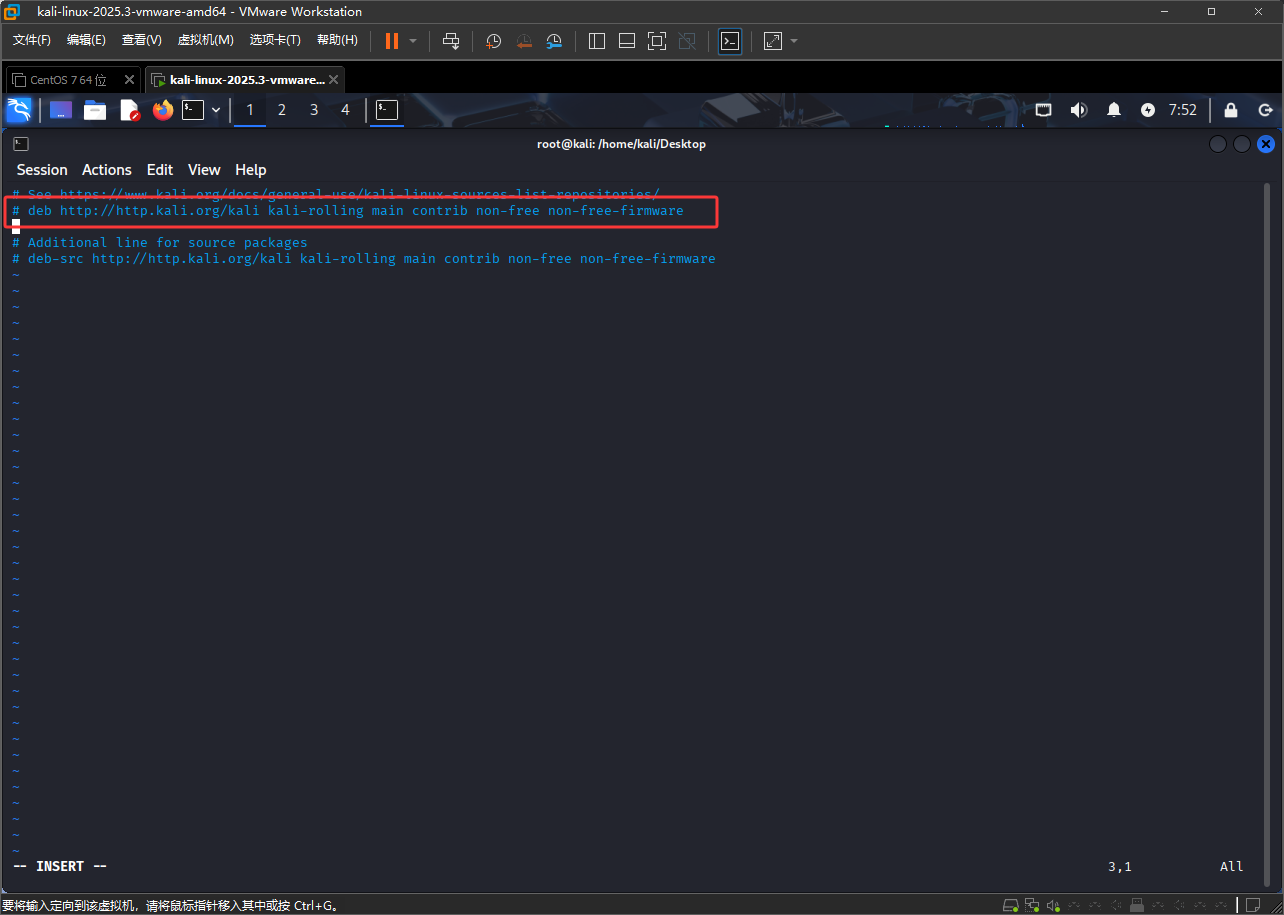1284x915 pixels.
Task: Switch to workspace 3
Action: pyautogui.click(x=314, y=110)
